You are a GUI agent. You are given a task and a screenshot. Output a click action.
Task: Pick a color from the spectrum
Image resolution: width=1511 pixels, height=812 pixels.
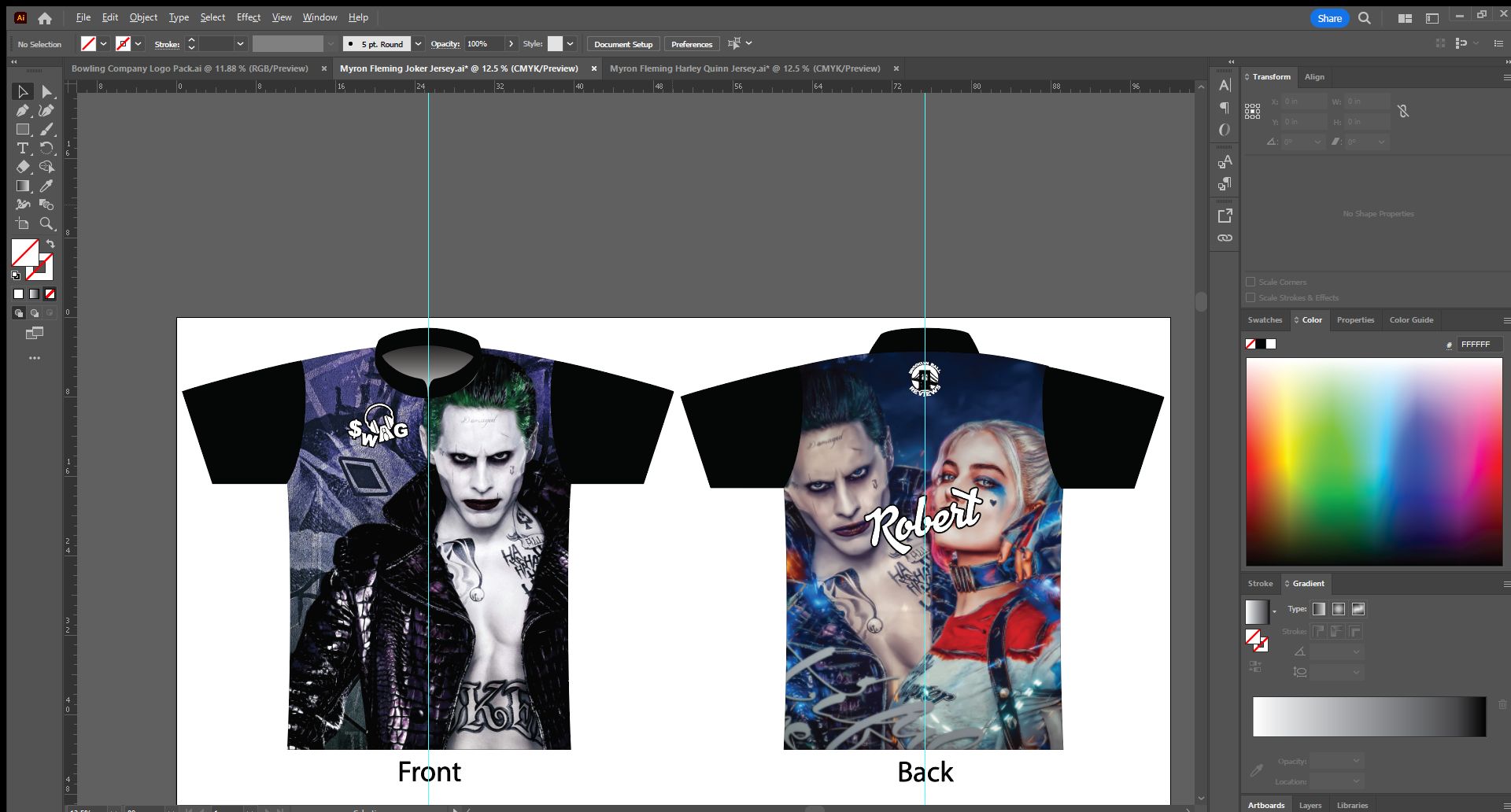1374,462
